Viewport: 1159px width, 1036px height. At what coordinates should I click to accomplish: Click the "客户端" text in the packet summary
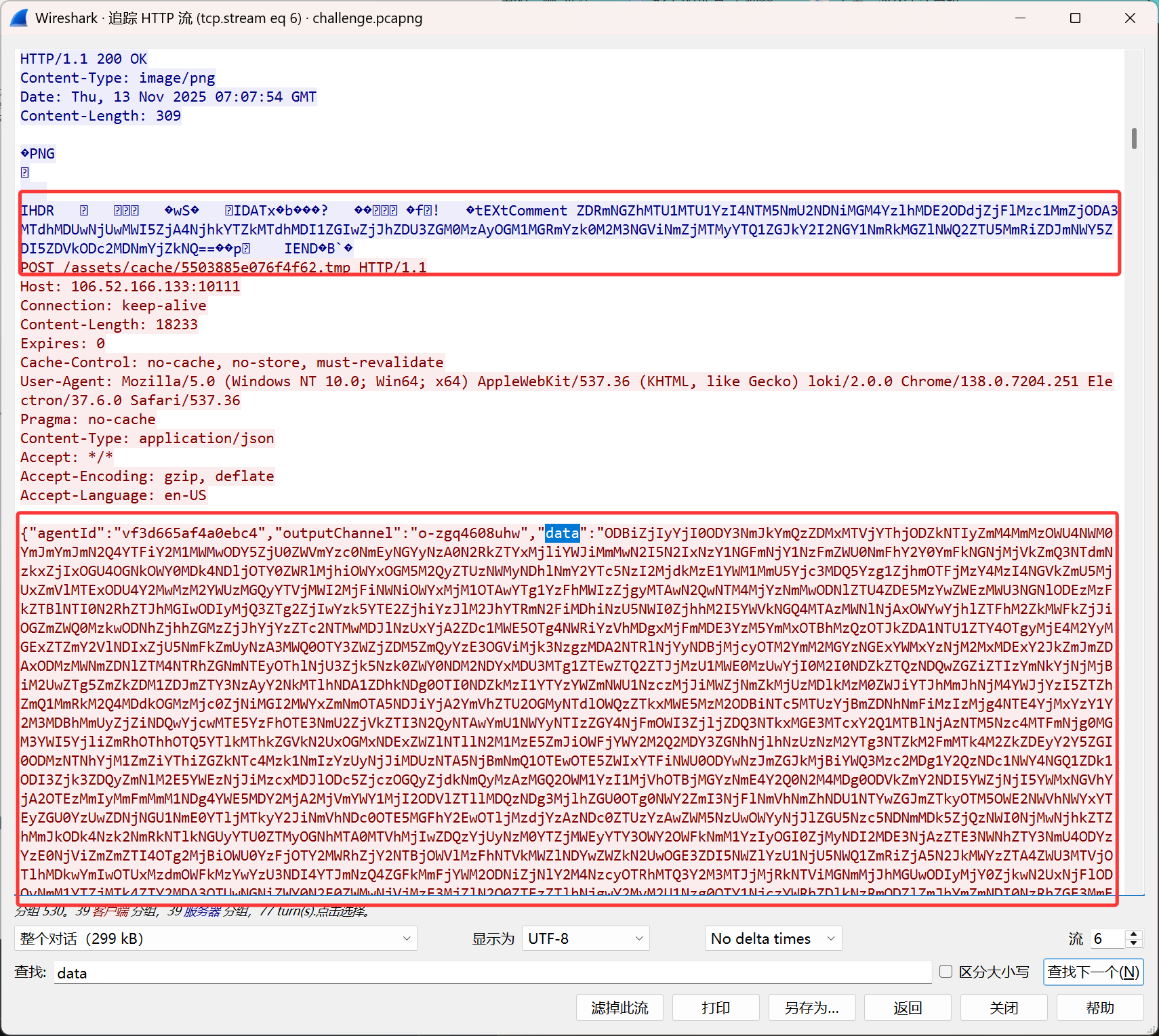pyautogui.click(x=110, y=911)
